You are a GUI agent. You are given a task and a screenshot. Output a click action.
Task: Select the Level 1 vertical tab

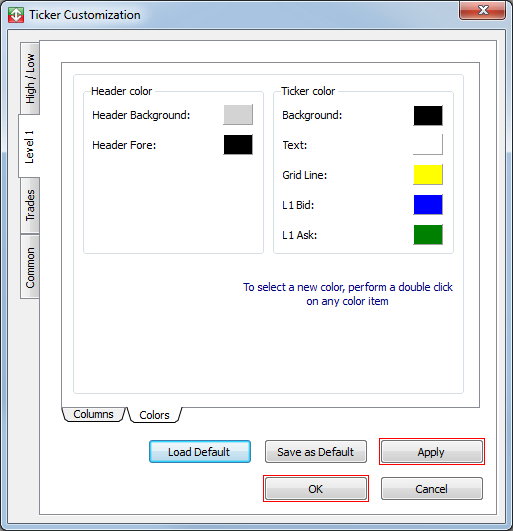tap(29, 146)
